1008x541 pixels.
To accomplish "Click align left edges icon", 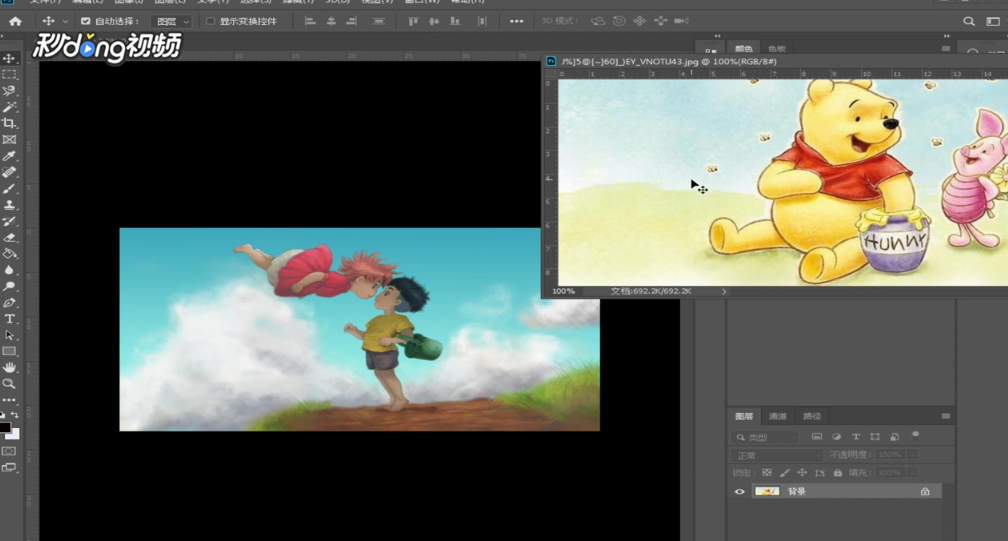I will point(310,21).
